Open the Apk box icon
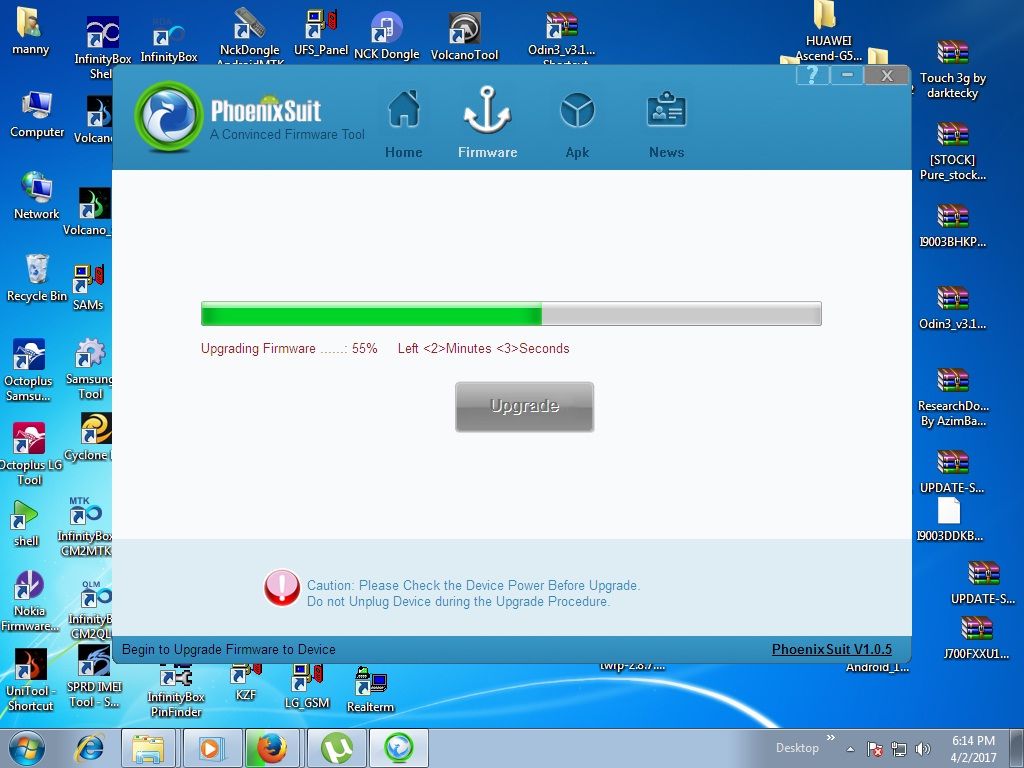This screenshot has width=1024, height=768. pos(577,111)
